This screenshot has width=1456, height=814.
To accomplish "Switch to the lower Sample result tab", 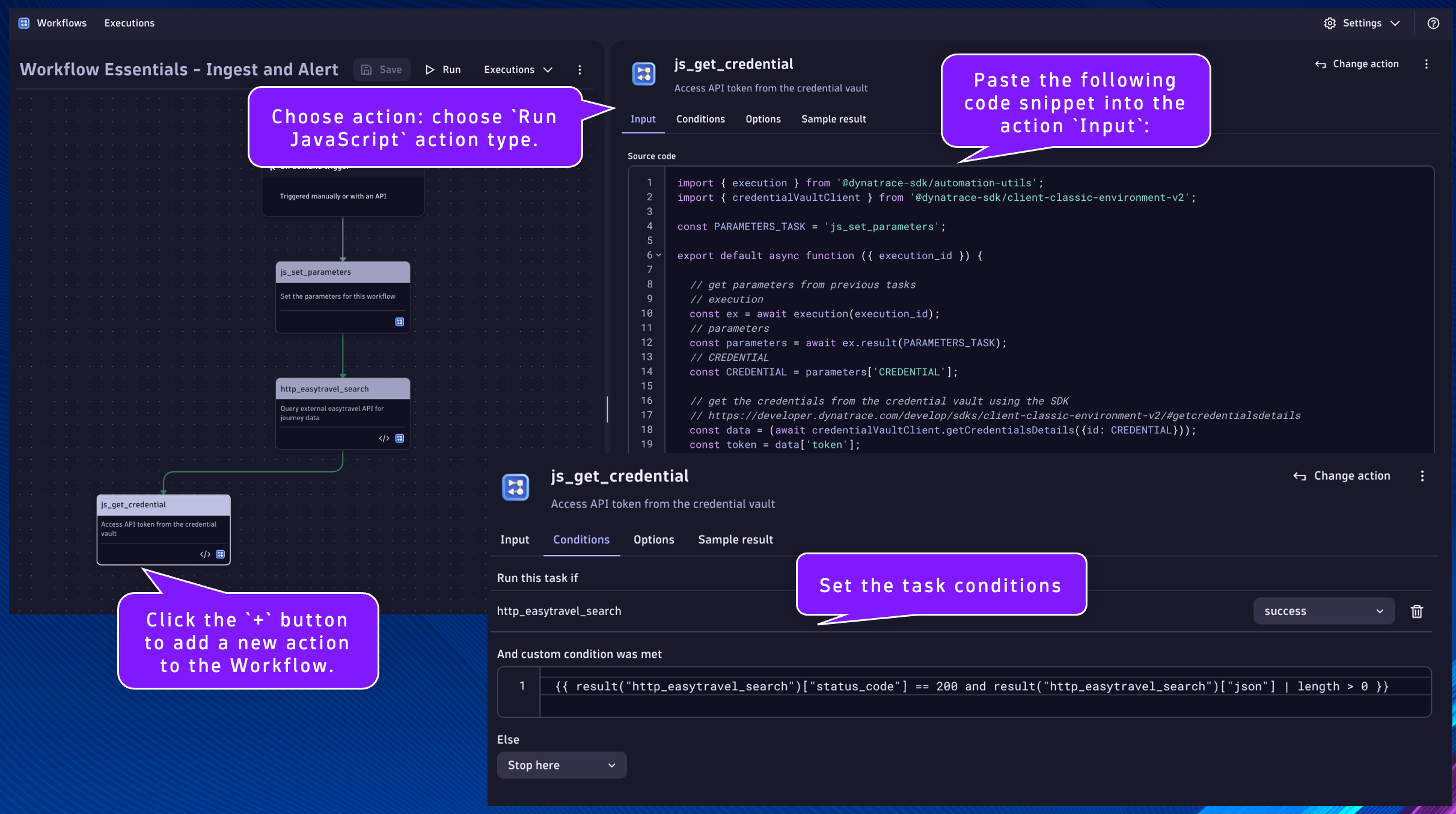I will click(x=735, y=539).
